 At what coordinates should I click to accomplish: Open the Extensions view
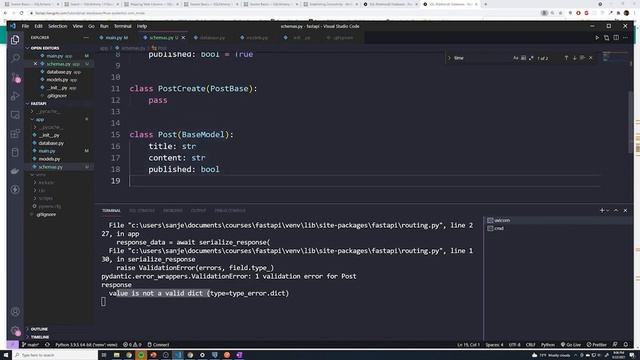point(15,133)
